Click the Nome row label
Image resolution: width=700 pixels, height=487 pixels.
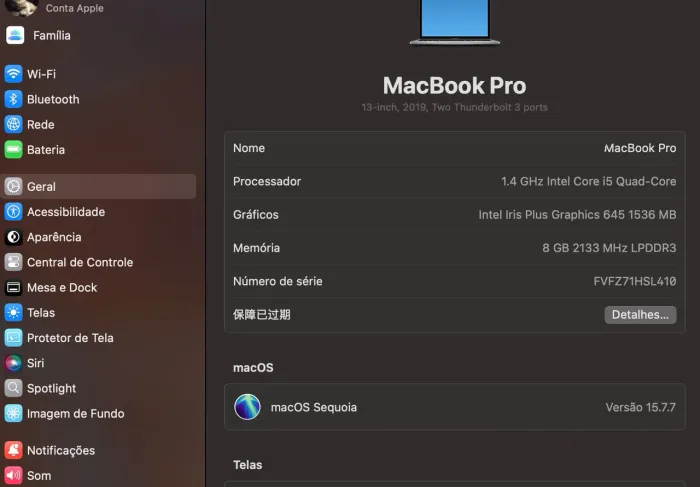tap(249, 148)
